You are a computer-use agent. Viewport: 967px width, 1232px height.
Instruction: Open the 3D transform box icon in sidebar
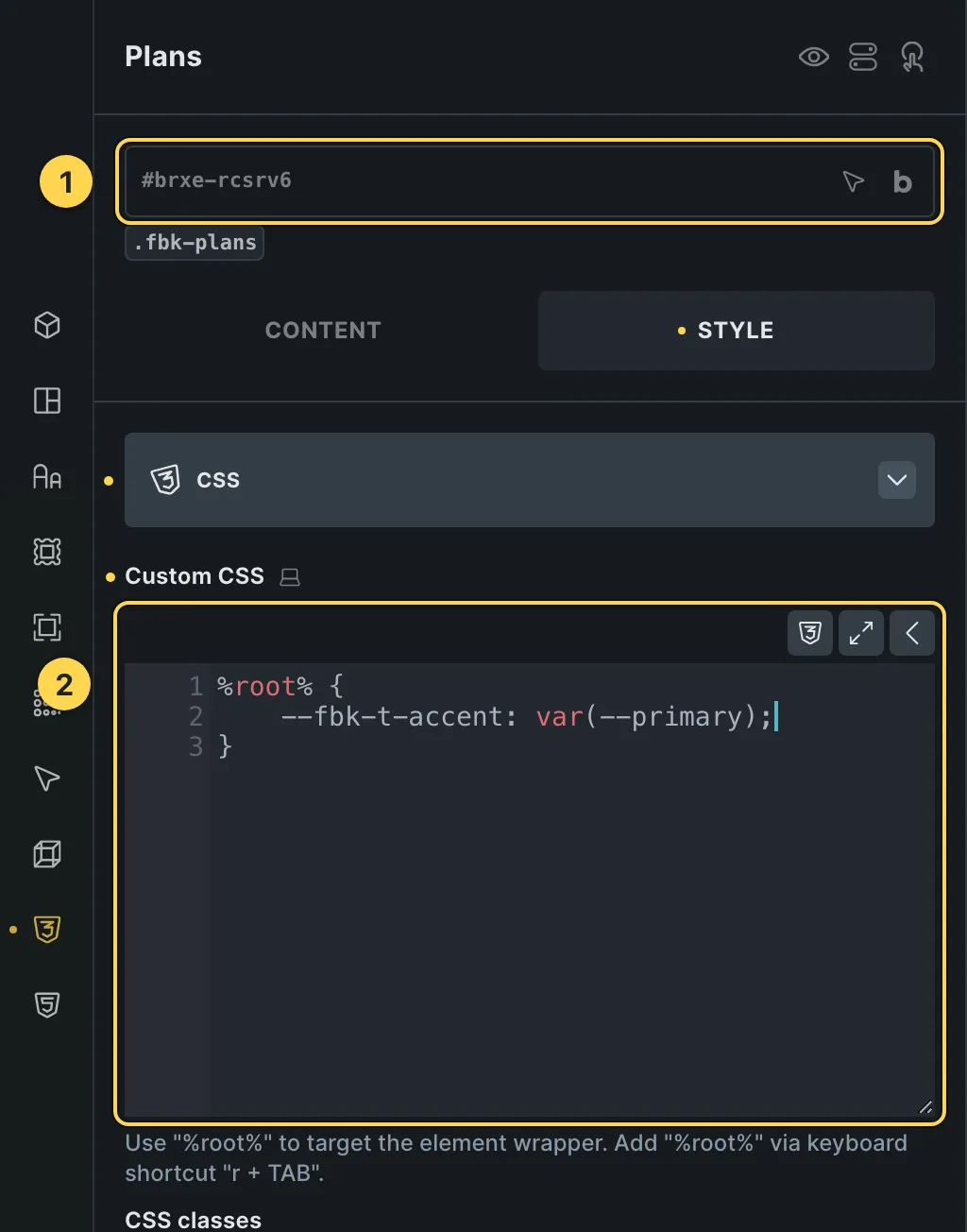click(x=47, y=854)
